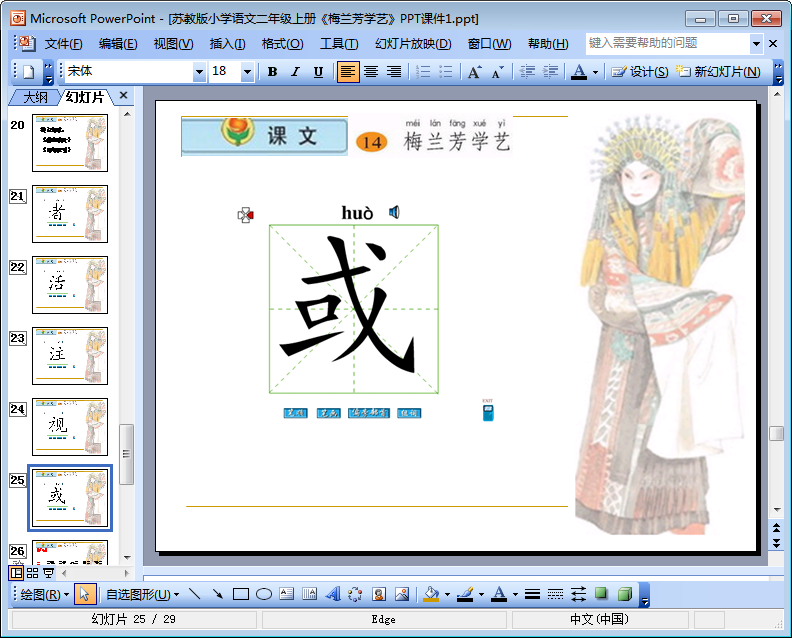
Task: Open the 插入(I) menu
Action: click(x=227, y=44)
